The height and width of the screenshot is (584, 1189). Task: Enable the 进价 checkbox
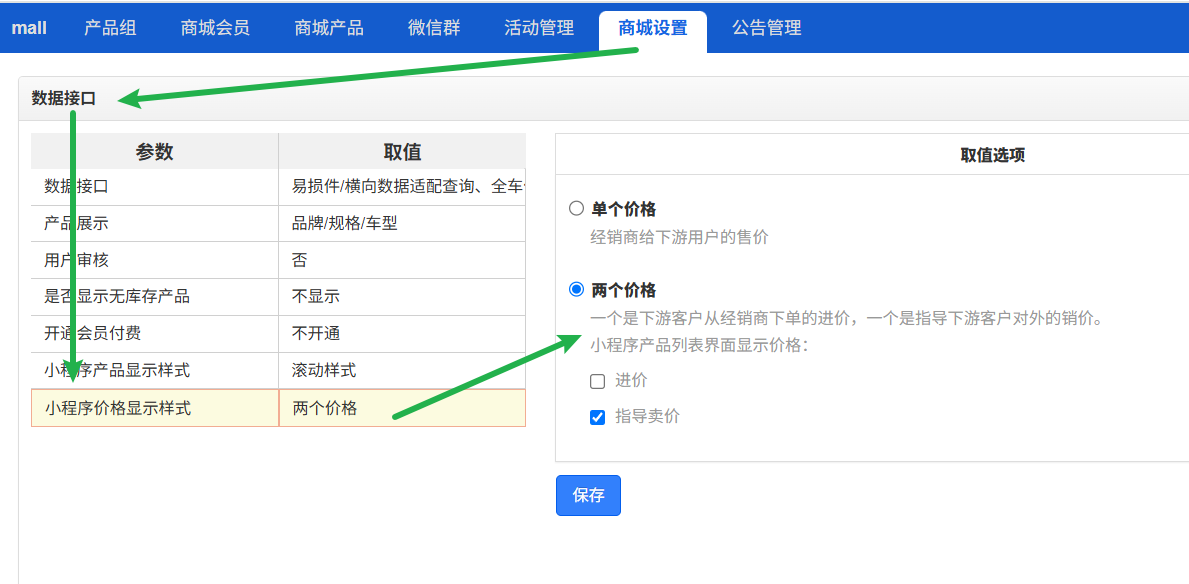598,381
